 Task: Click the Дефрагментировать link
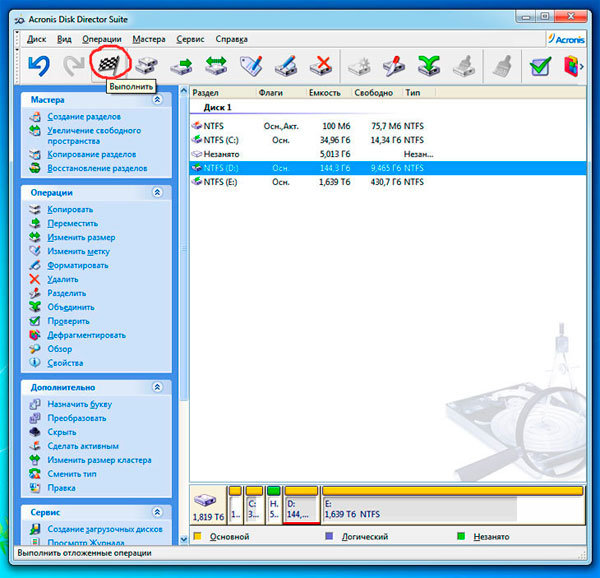[86, 335]
